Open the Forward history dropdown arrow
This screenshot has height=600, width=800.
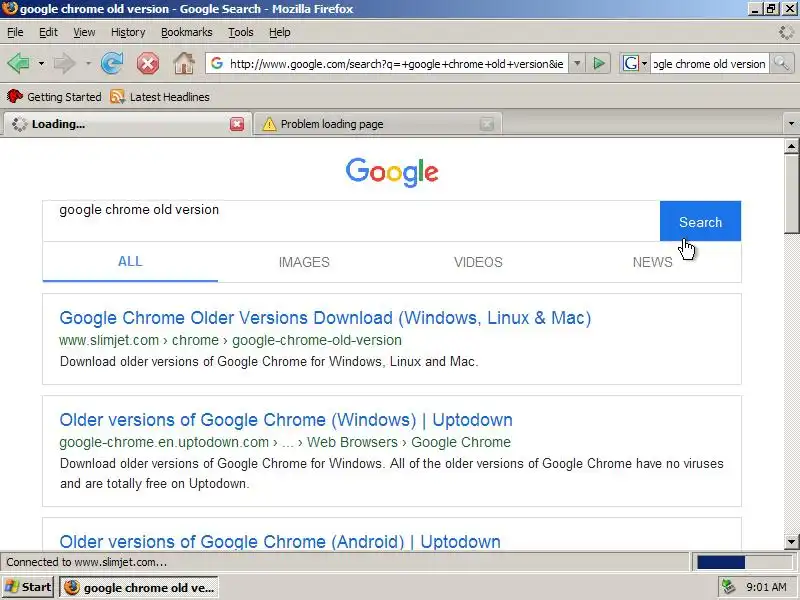coord(88,64)
